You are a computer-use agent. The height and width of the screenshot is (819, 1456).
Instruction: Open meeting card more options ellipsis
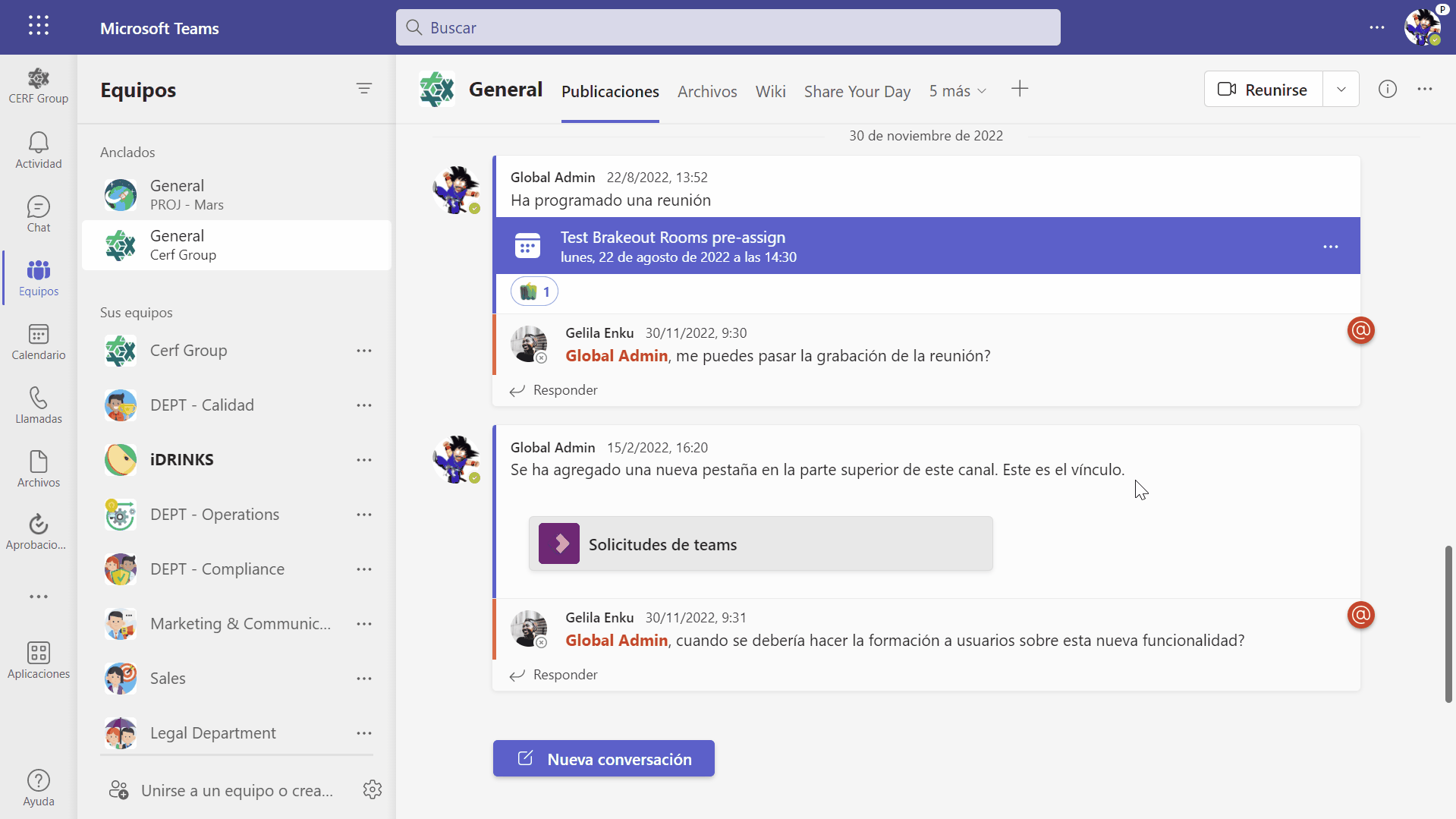click(x=1331, y=247)
